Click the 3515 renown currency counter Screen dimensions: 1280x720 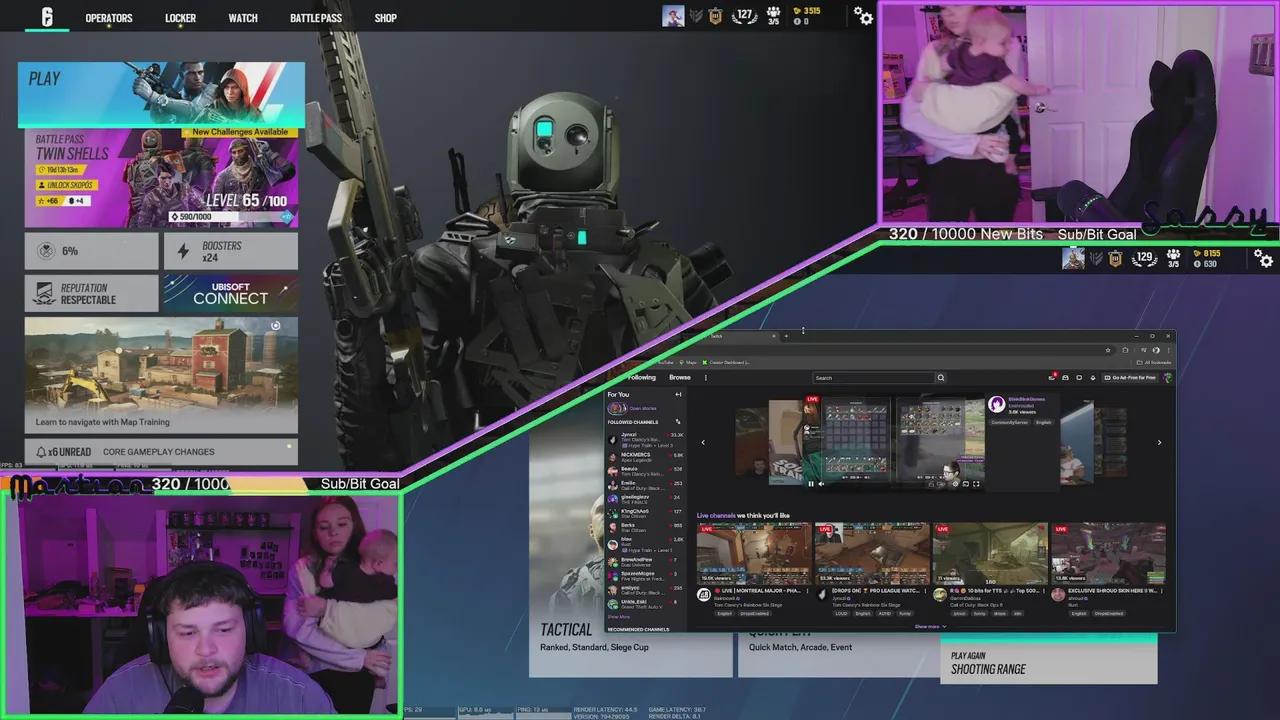tap(806, 12)
